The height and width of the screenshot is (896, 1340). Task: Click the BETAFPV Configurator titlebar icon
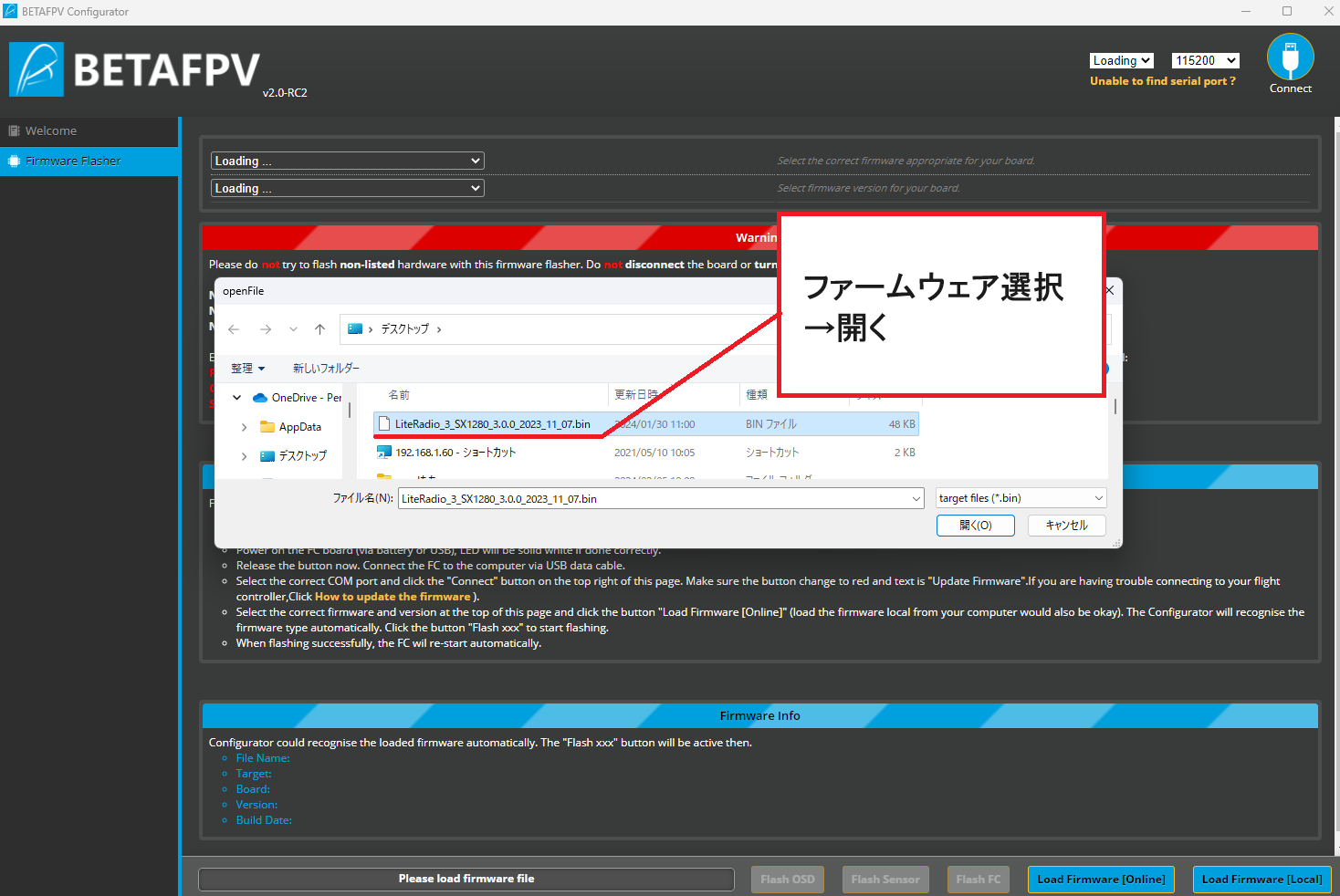click(x=11, y=12)
